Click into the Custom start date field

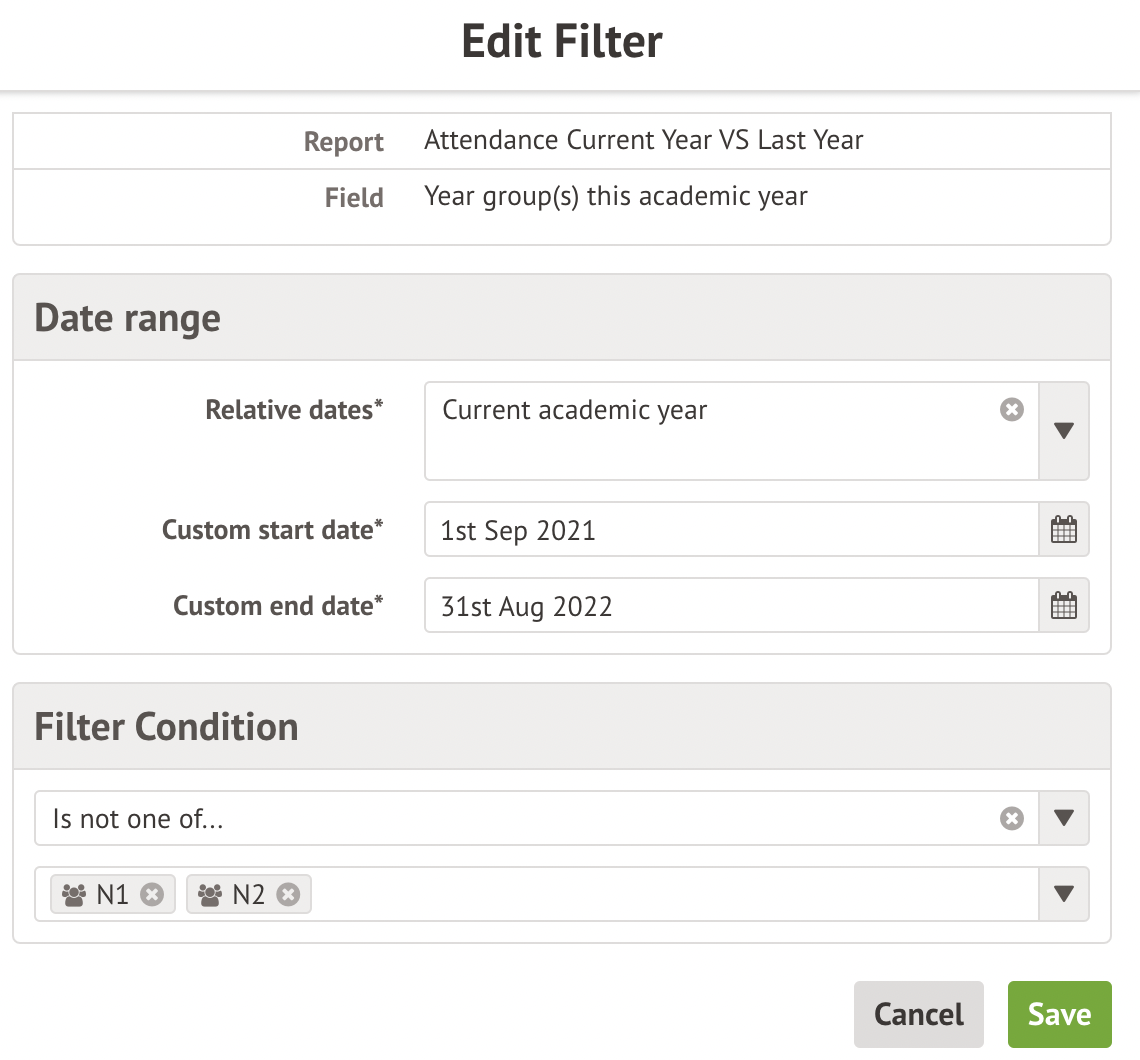click(x=730, y=529)
